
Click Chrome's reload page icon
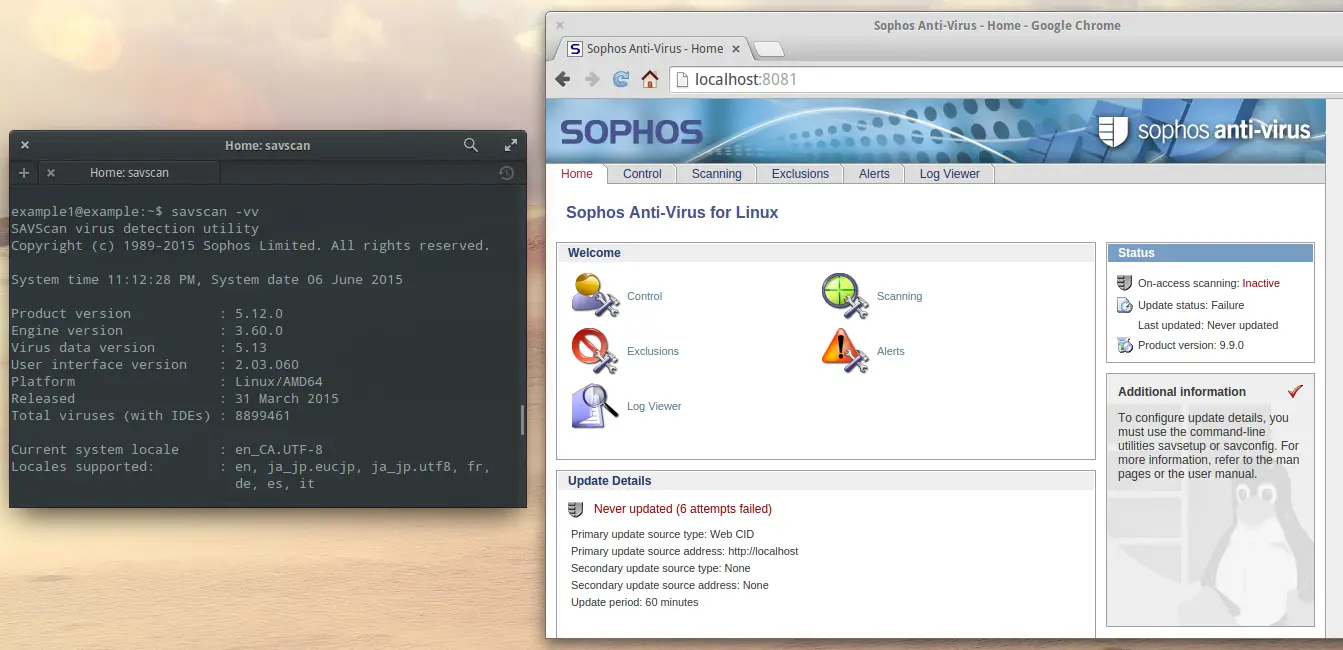tap(621, 79)
